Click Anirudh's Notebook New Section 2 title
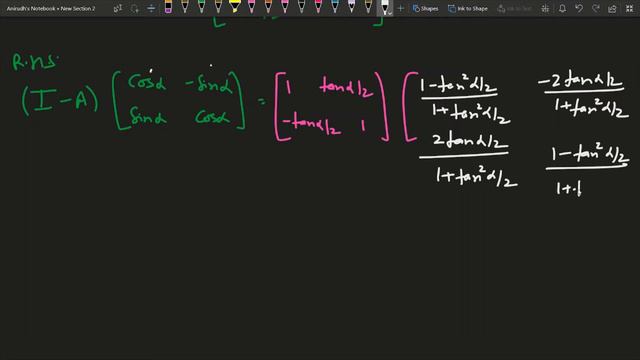The height and width of the screenshot is (360, 640). click(x=51, y=8)
